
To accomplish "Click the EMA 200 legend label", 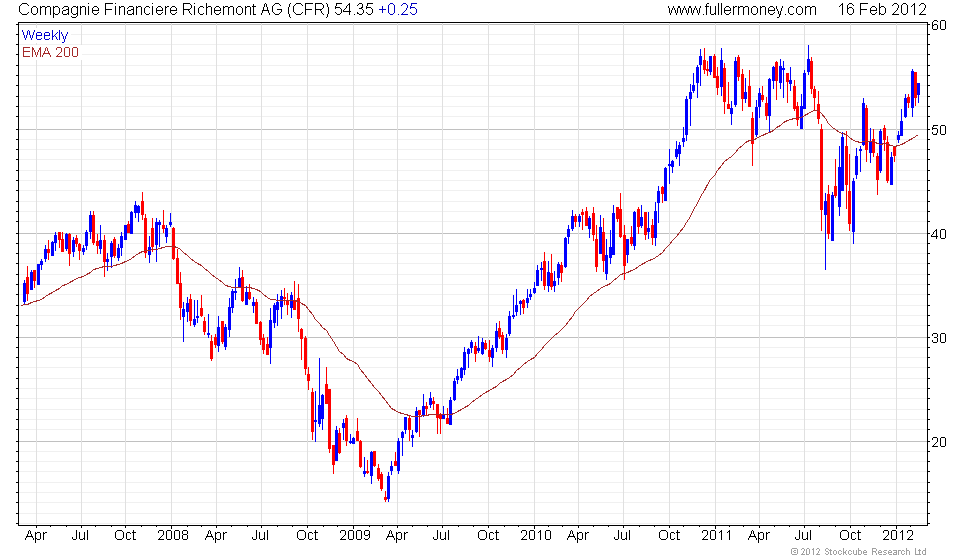I will click(51, 52).
